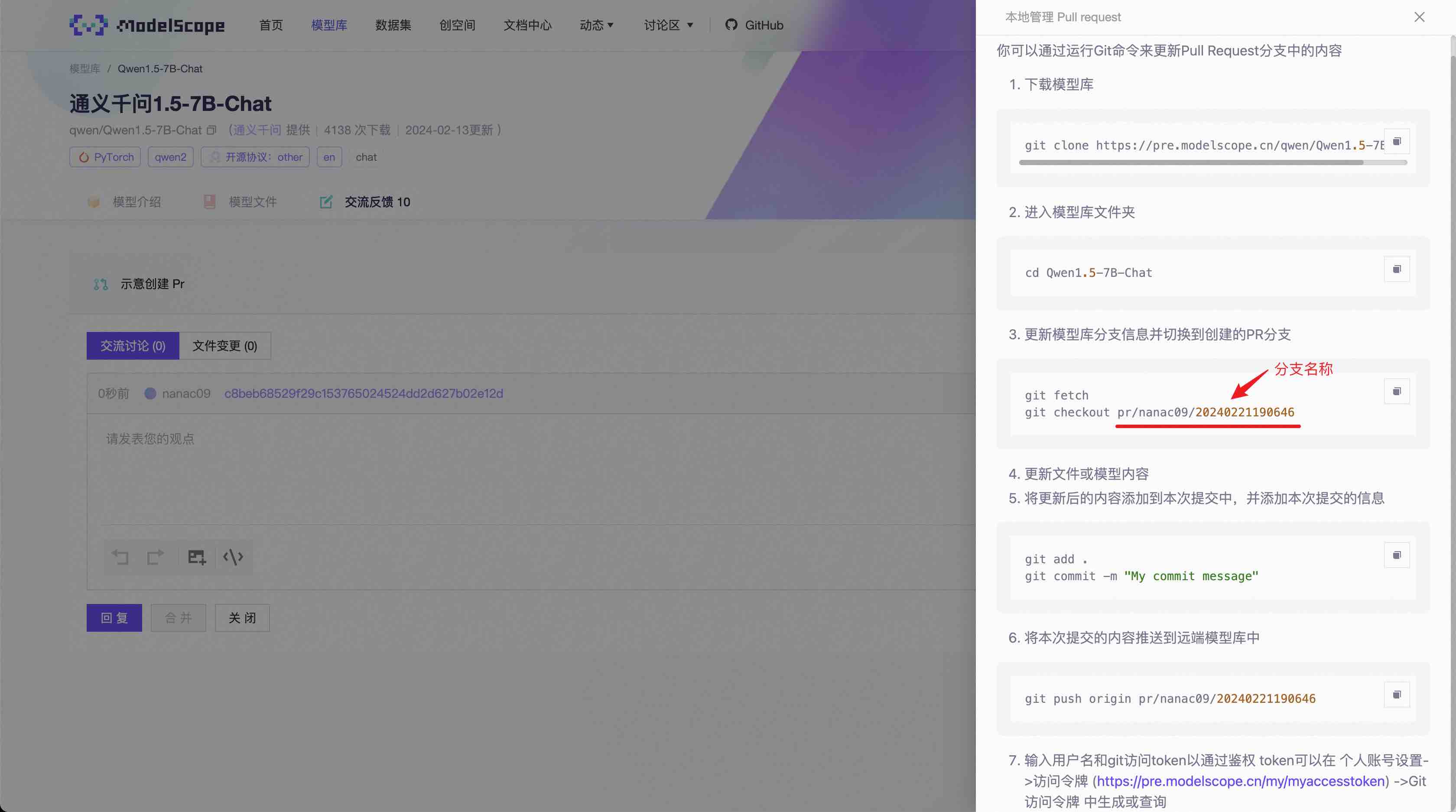Click horizontal scrollbar under git clone command
This screenshot has width=1456, height=812.
(1190, 163)
